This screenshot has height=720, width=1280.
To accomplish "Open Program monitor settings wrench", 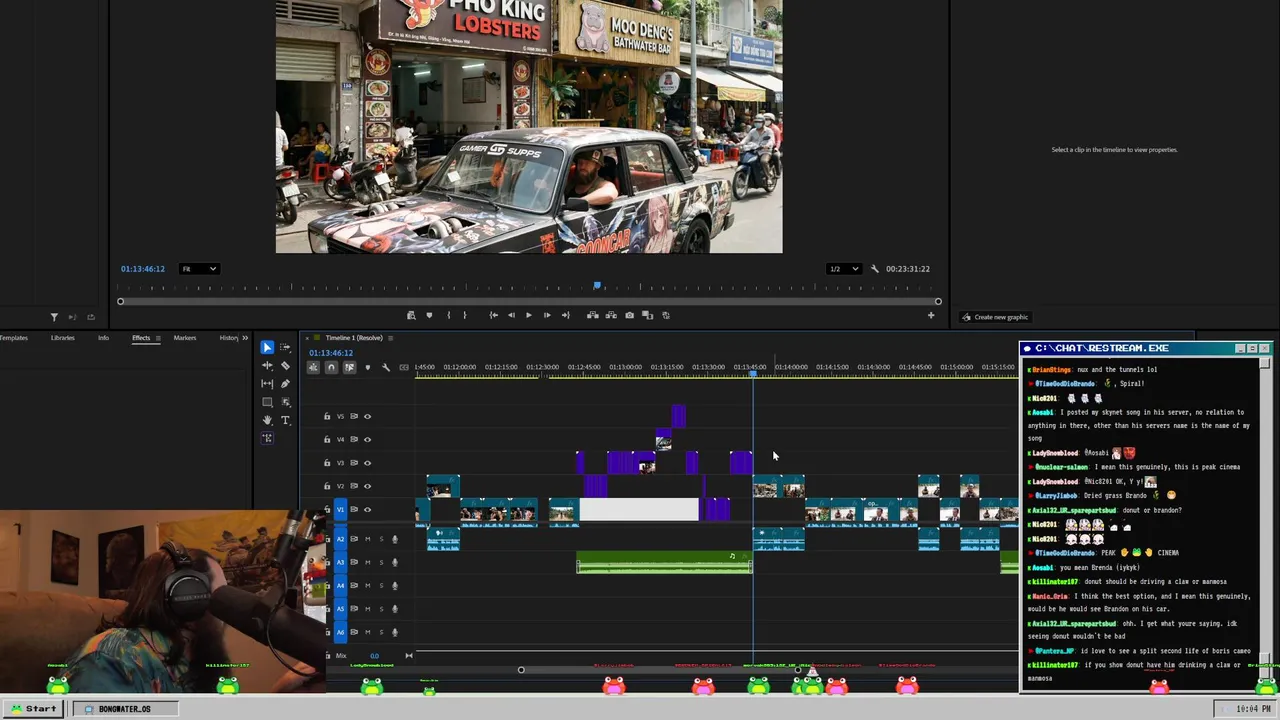I will point(875,269).
